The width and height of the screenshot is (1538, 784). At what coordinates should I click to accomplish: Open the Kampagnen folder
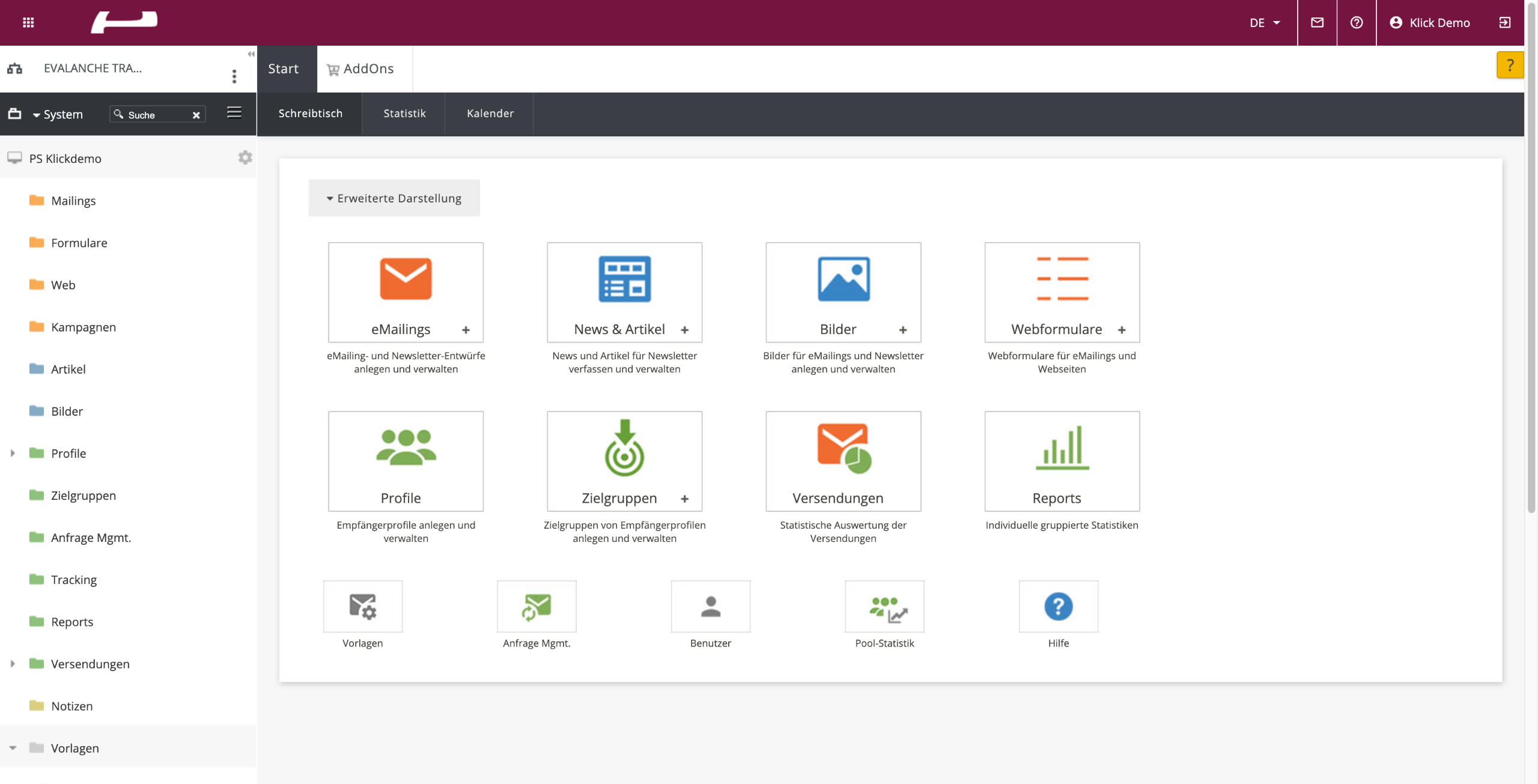84,327
